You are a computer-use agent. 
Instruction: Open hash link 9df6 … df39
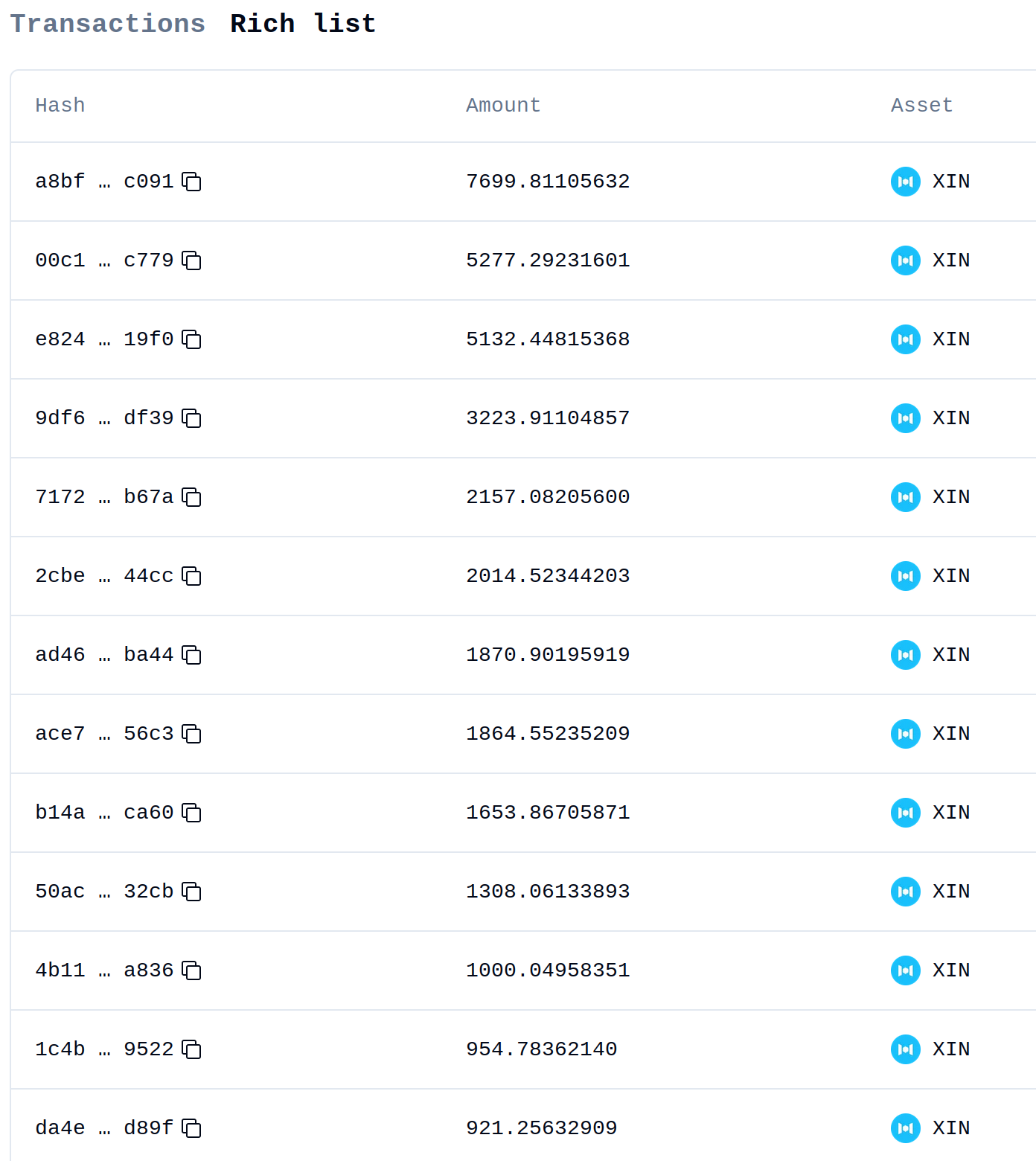(104, 418)
